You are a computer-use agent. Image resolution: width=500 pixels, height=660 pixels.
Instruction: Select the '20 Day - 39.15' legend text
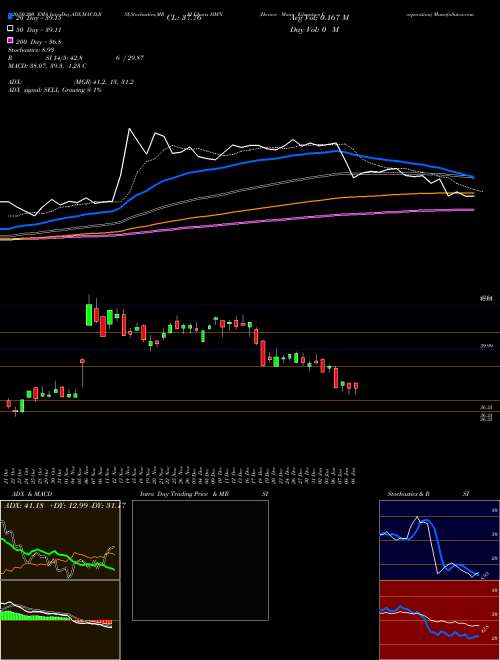click(x=38, y=18)
